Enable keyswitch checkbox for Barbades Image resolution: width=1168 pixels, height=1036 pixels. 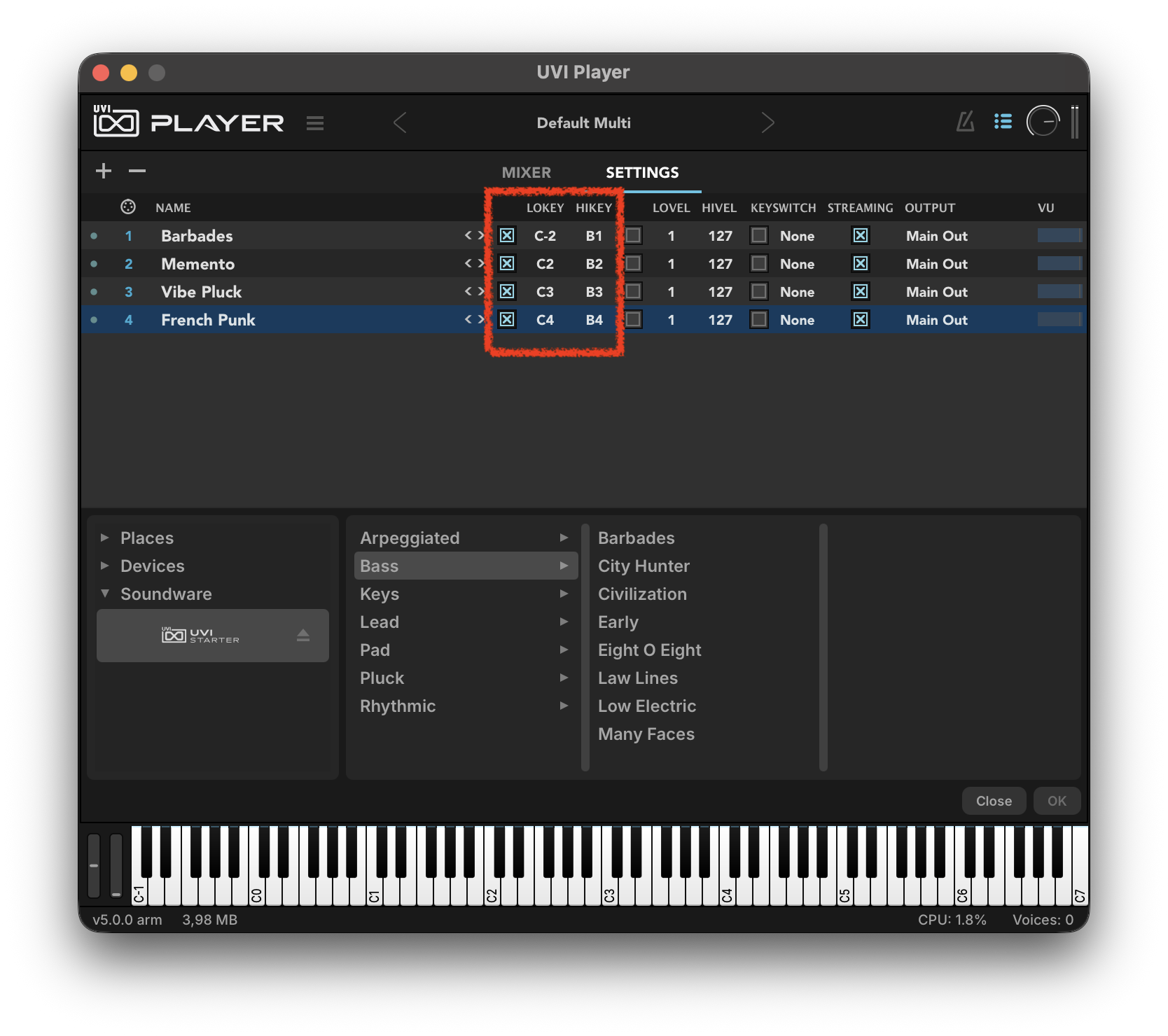tap(759, 235)
